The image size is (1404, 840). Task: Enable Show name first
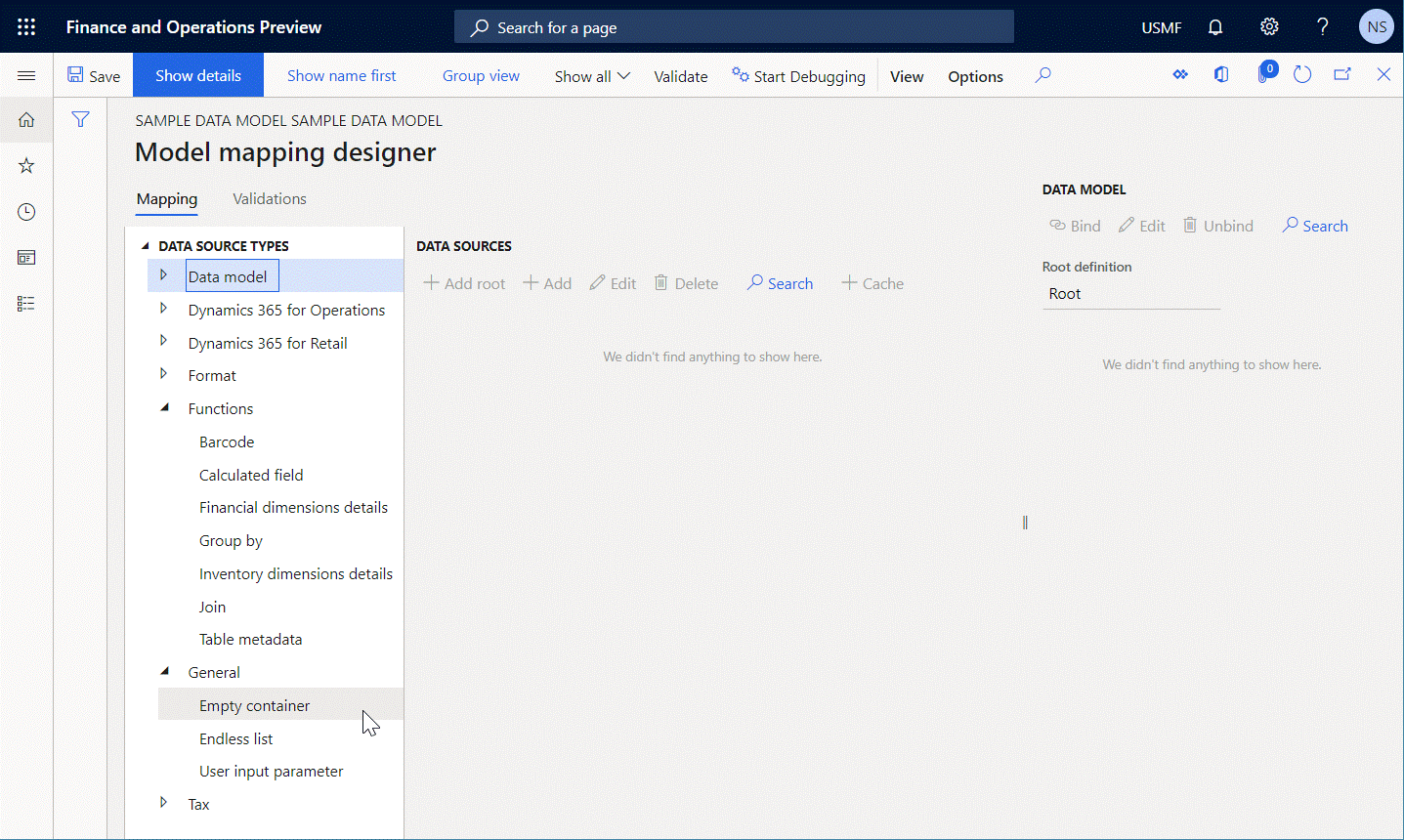point(342,75)
